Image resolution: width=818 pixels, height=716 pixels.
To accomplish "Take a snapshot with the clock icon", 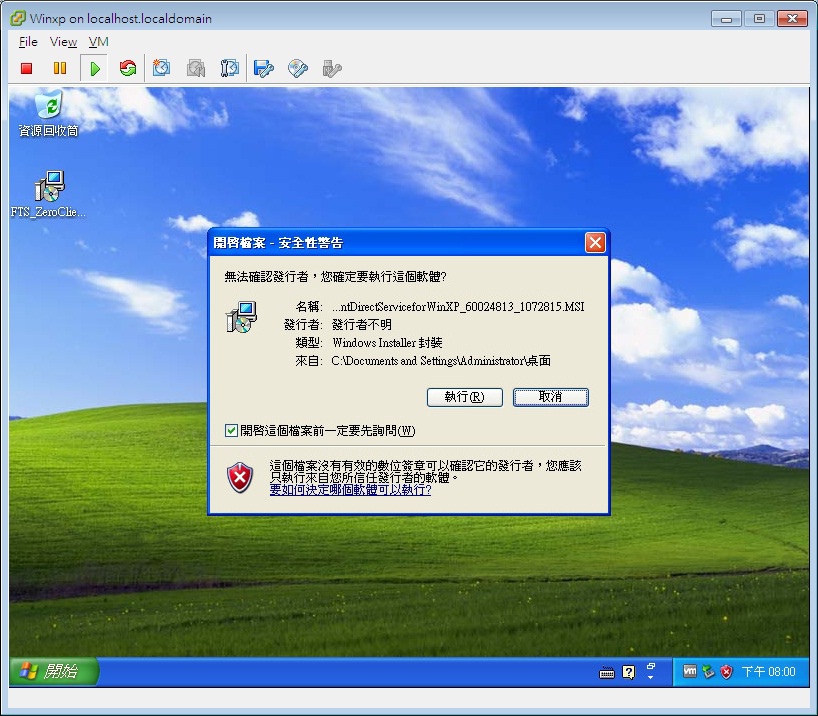I will [162, 68].
